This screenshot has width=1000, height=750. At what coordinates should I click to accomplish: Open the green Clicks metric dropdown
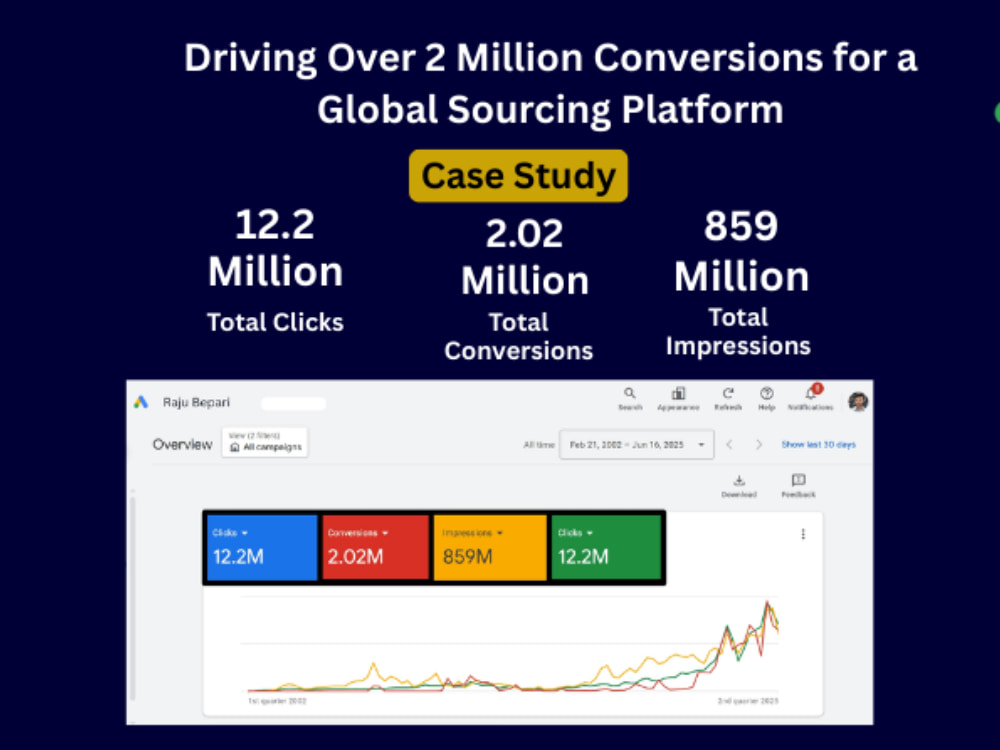click(575, 533)
